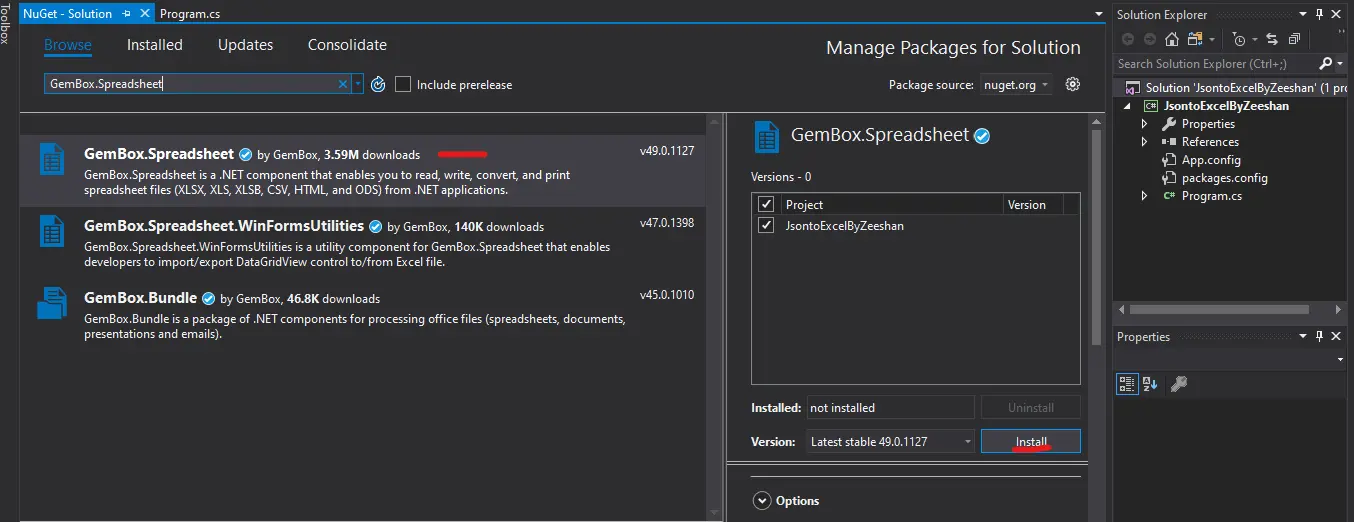Pin the Solution Explorer panel
The image size is (1354, 522).
click(1320, 14)
